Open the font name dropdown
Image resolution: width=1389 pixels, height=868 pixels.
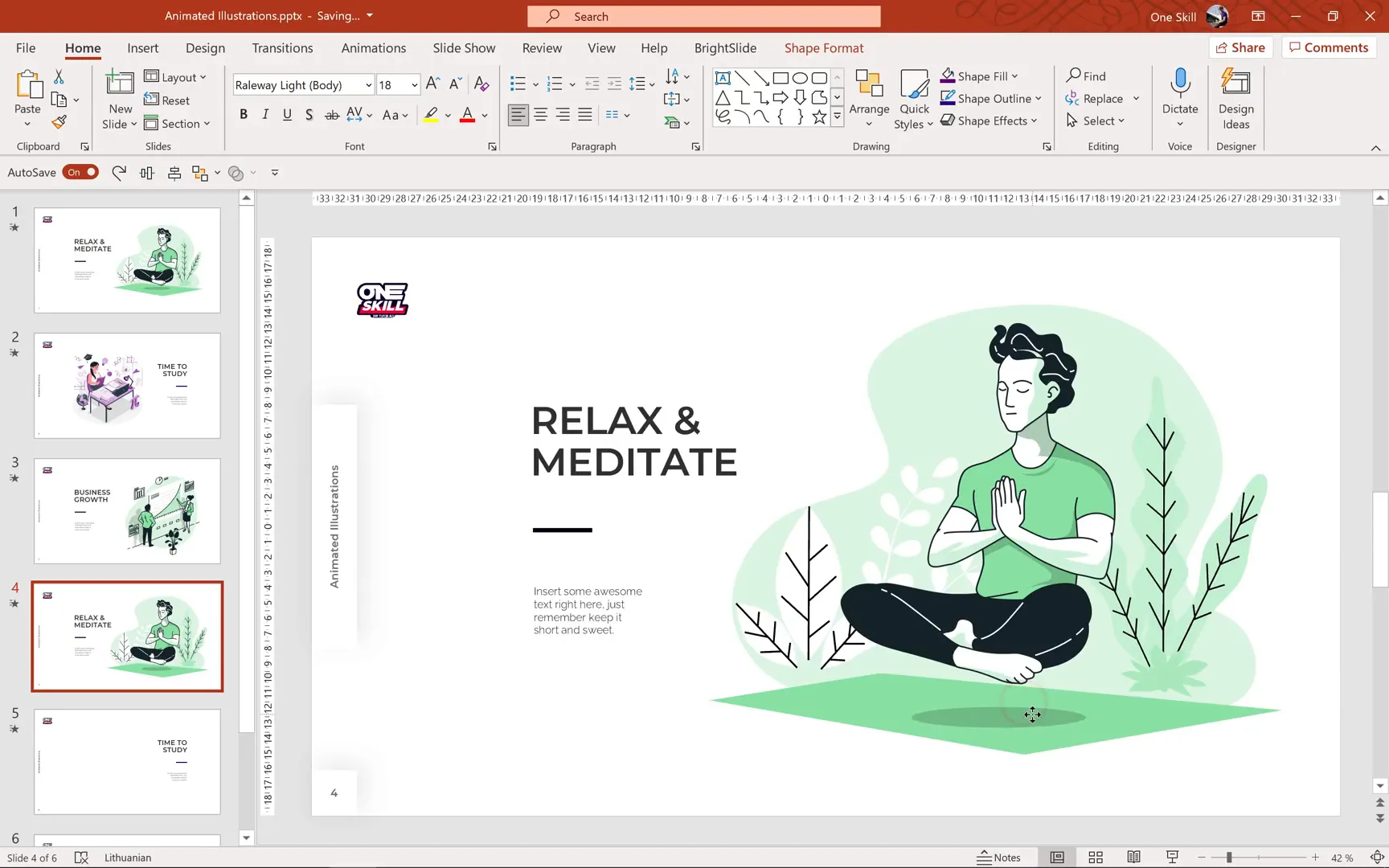click(368, 85)
